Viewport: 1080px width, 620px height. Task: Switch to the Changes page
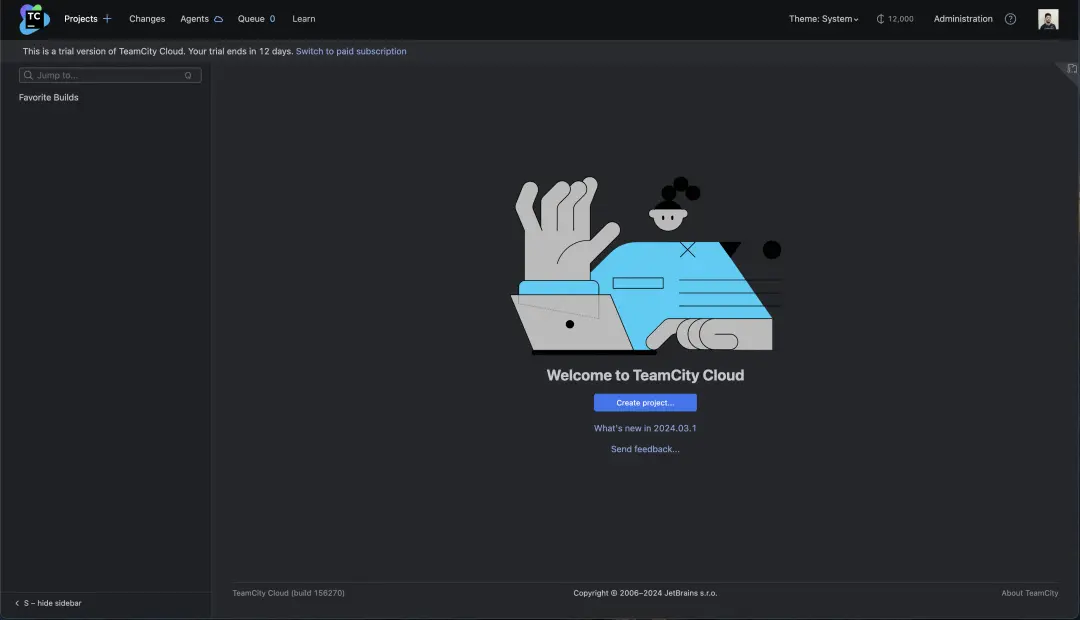pyautogui.click(x=147, y=18)
